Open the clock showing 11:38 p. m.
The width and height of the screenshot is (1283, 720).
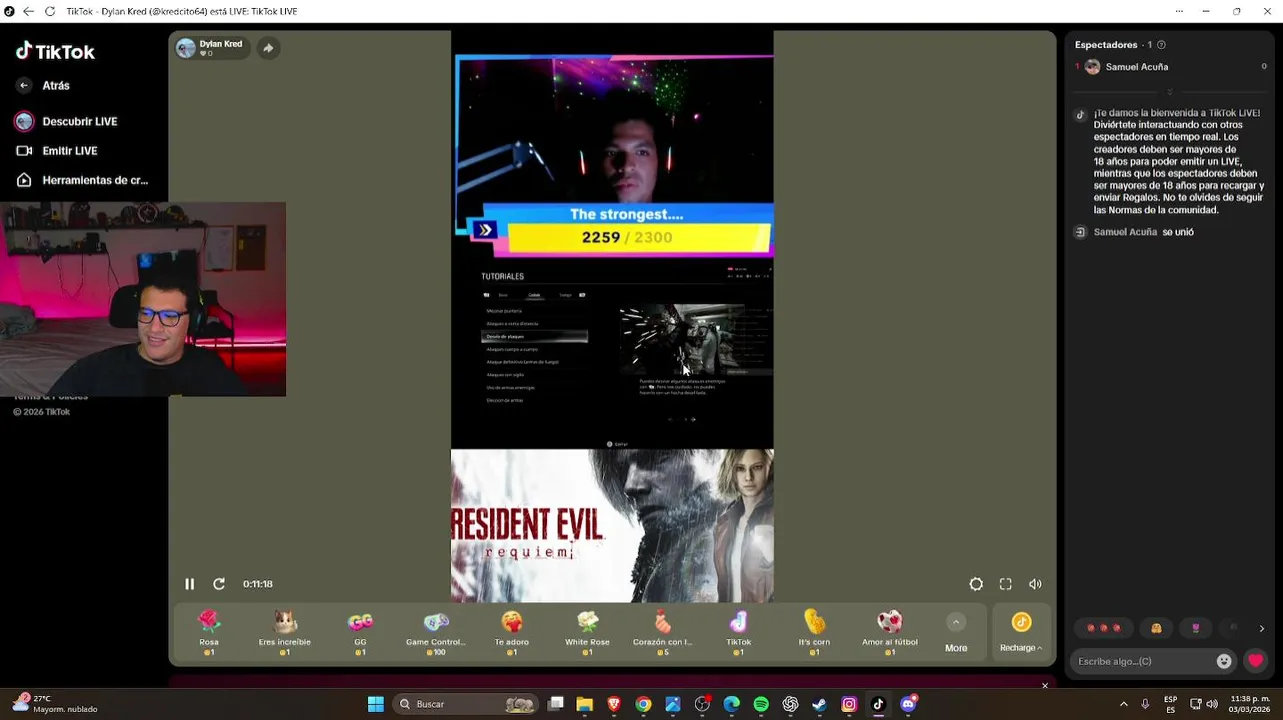pyautogui.click(x=1249, y=704)
